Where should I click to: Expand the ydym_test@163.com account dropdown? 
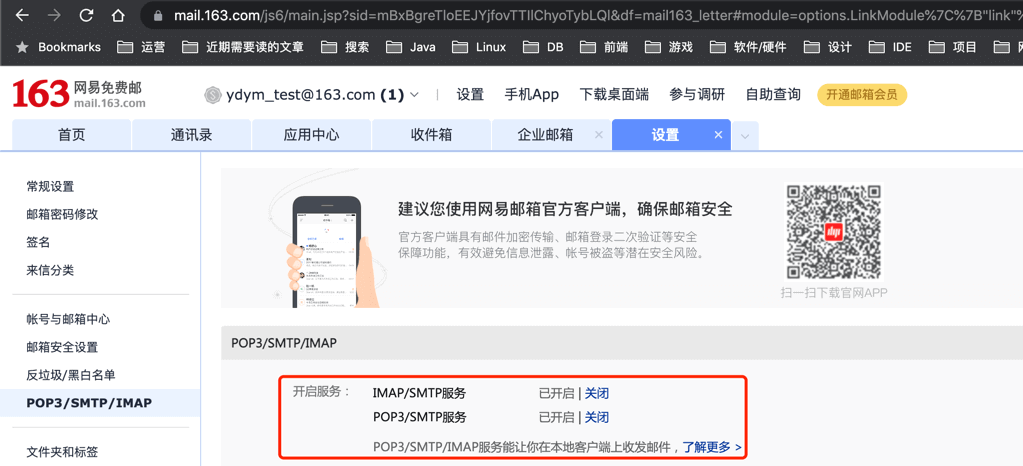point(414,95)
